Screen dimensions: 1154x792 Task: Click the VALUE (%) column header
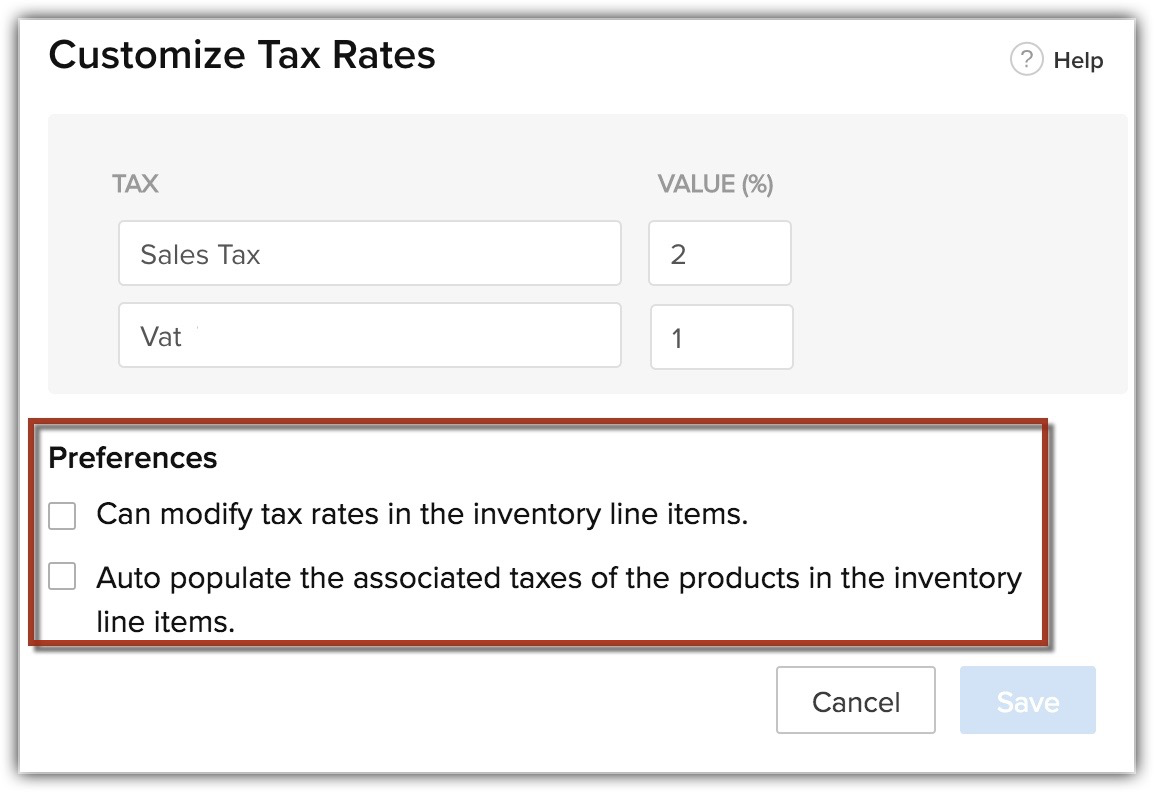(x=714, y=185)
